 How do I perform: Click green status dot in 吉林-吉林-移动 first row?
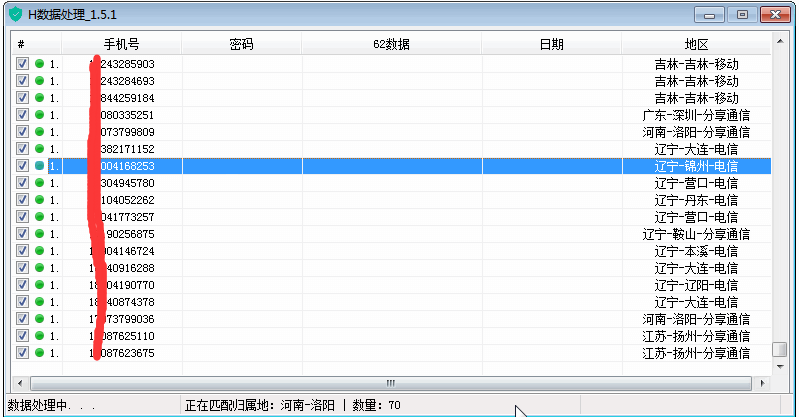(x=40, y=64)
